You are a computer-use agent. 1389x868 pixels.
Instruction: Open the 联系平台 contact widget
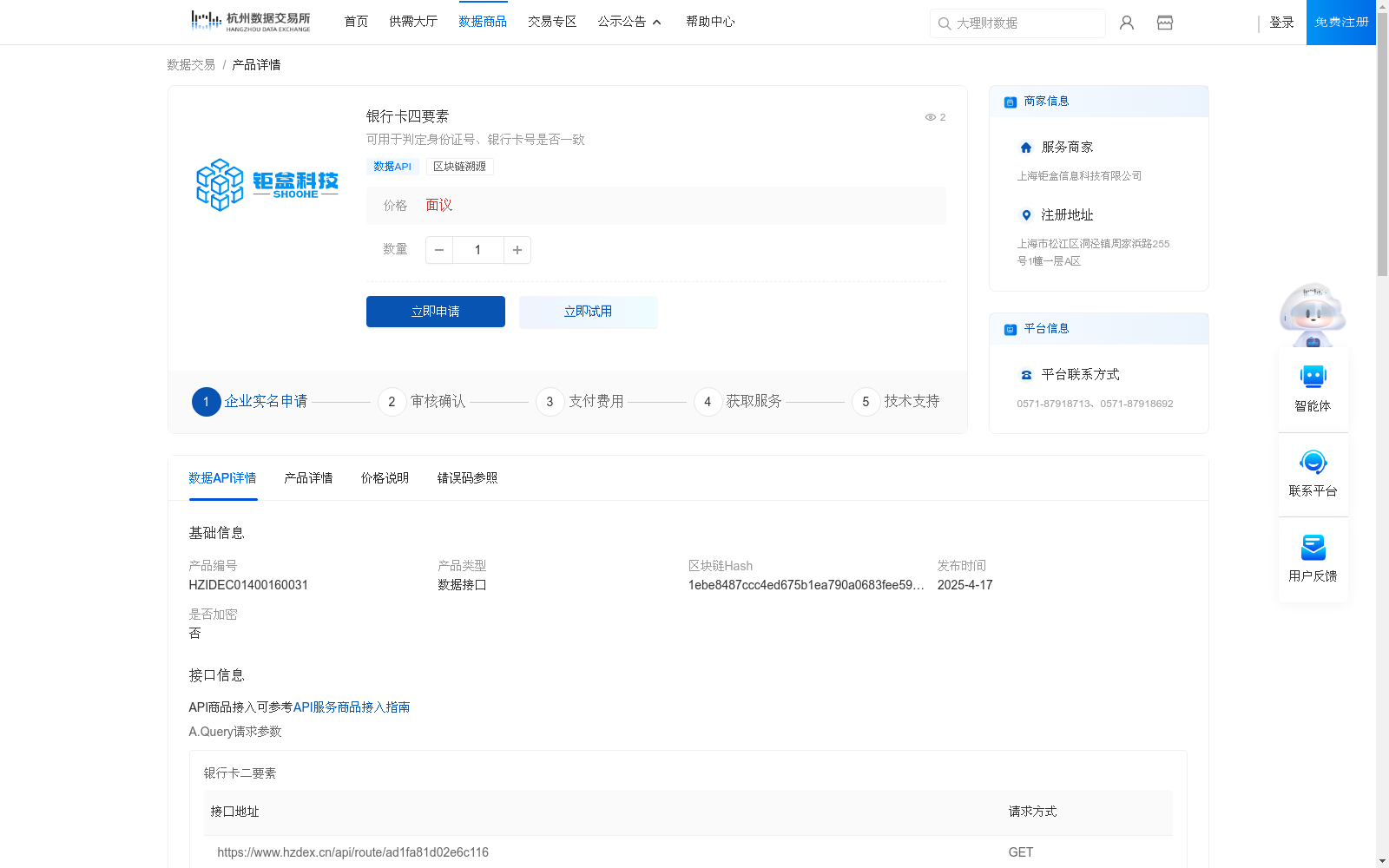coord(1313,474)
